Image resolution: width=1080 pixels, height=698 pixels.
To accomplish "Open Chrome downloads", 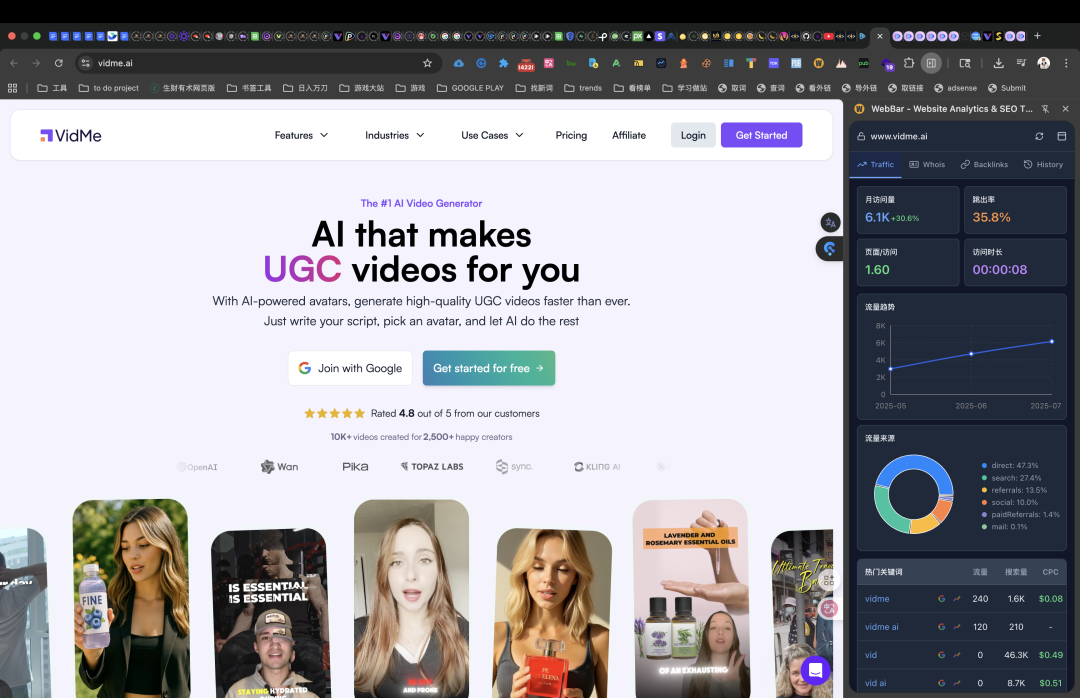I will point(998,63).
